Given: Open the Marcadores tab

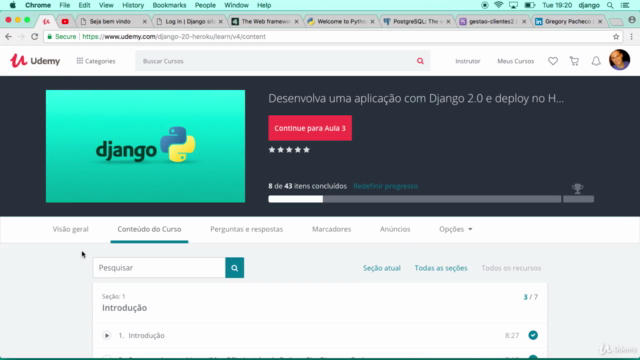Looking at the screenshot, I should coord(331,229).
